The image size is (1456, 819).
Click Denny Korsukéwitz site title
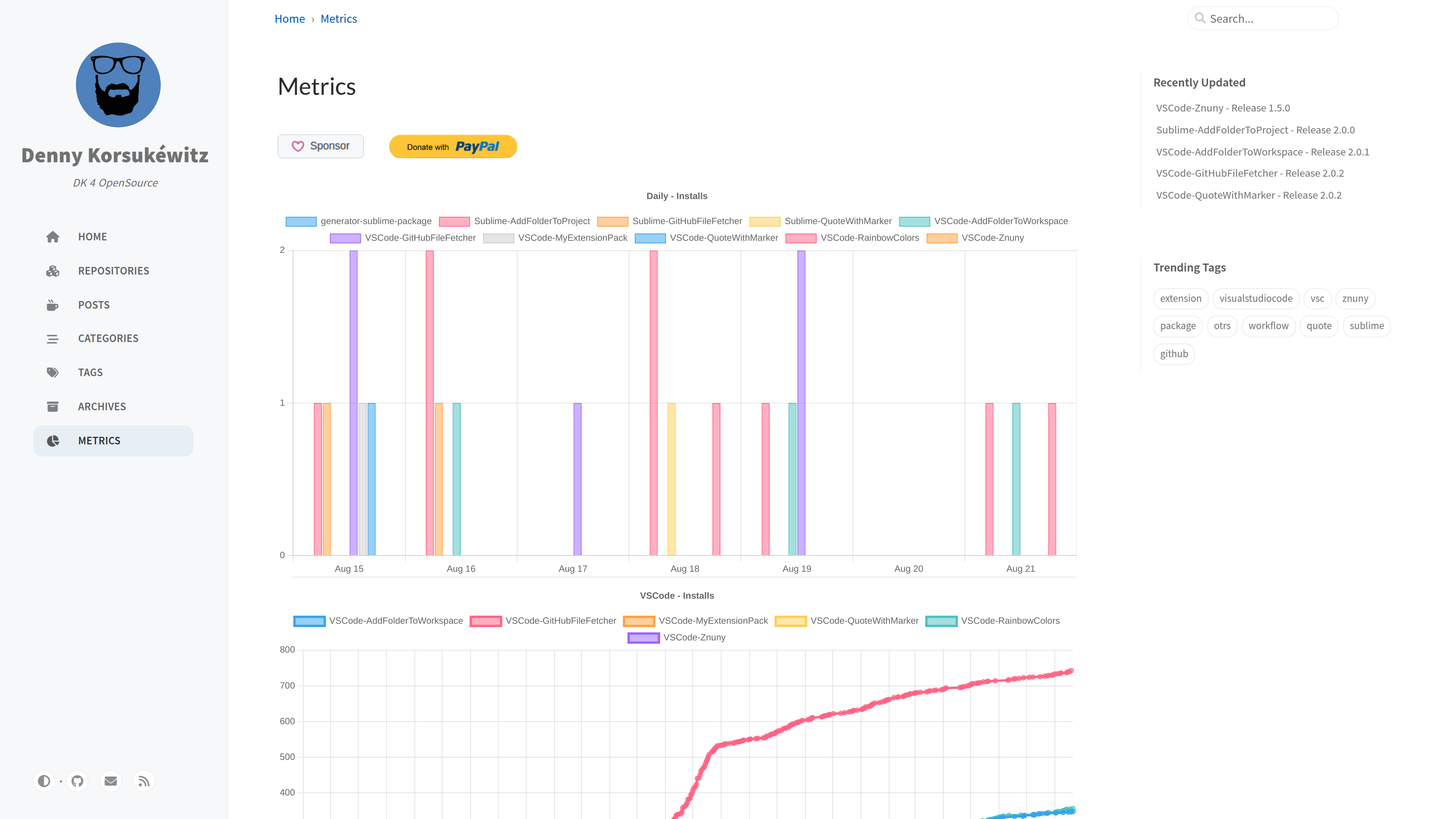[115, 155]
